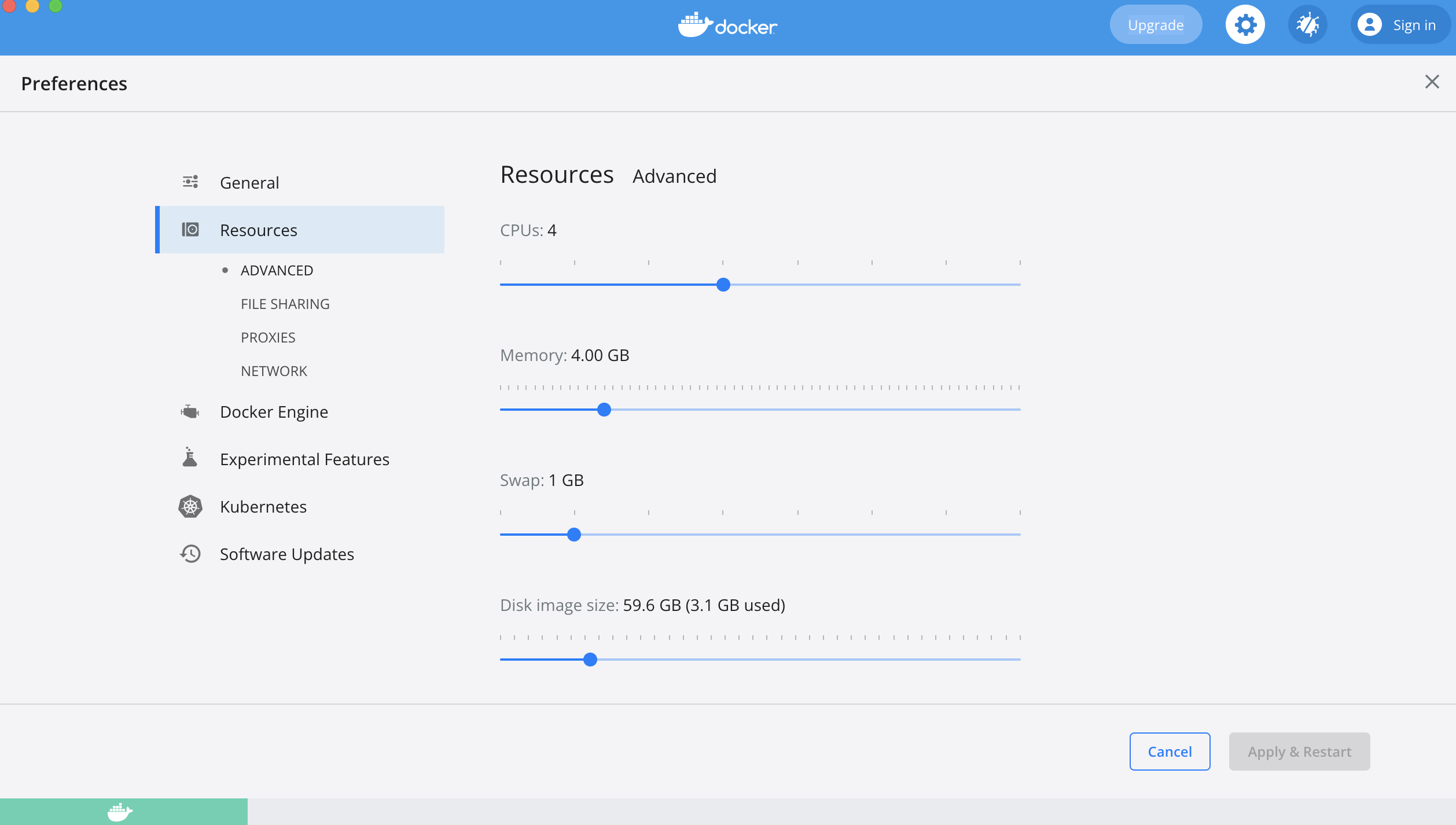Click the Kubernetes wheel icon
The width and height of the screenshot is (1456, 825).
(x=190, y=507)
